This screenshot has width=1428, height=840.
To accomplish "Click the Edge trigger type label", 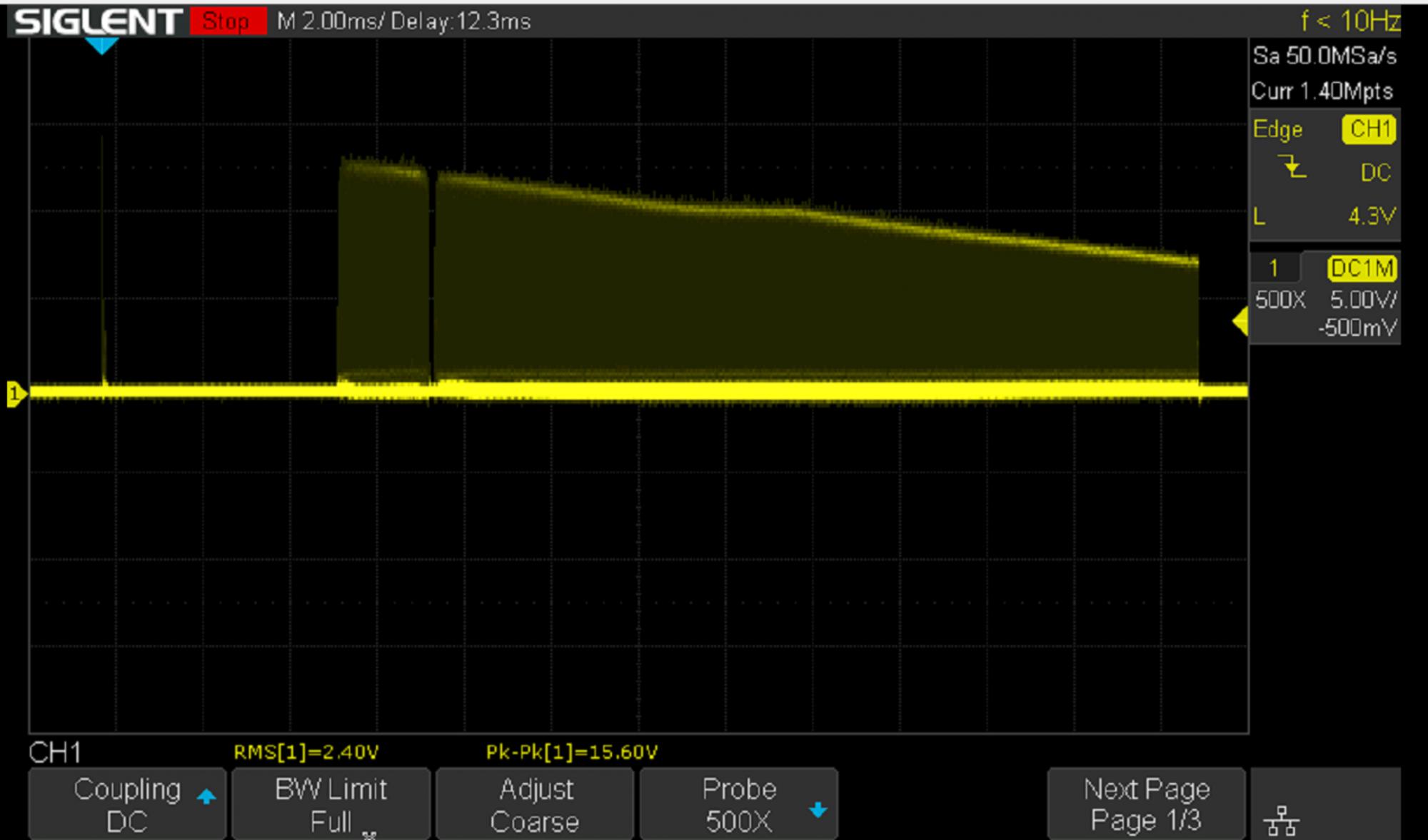I will coord(1277,129).
